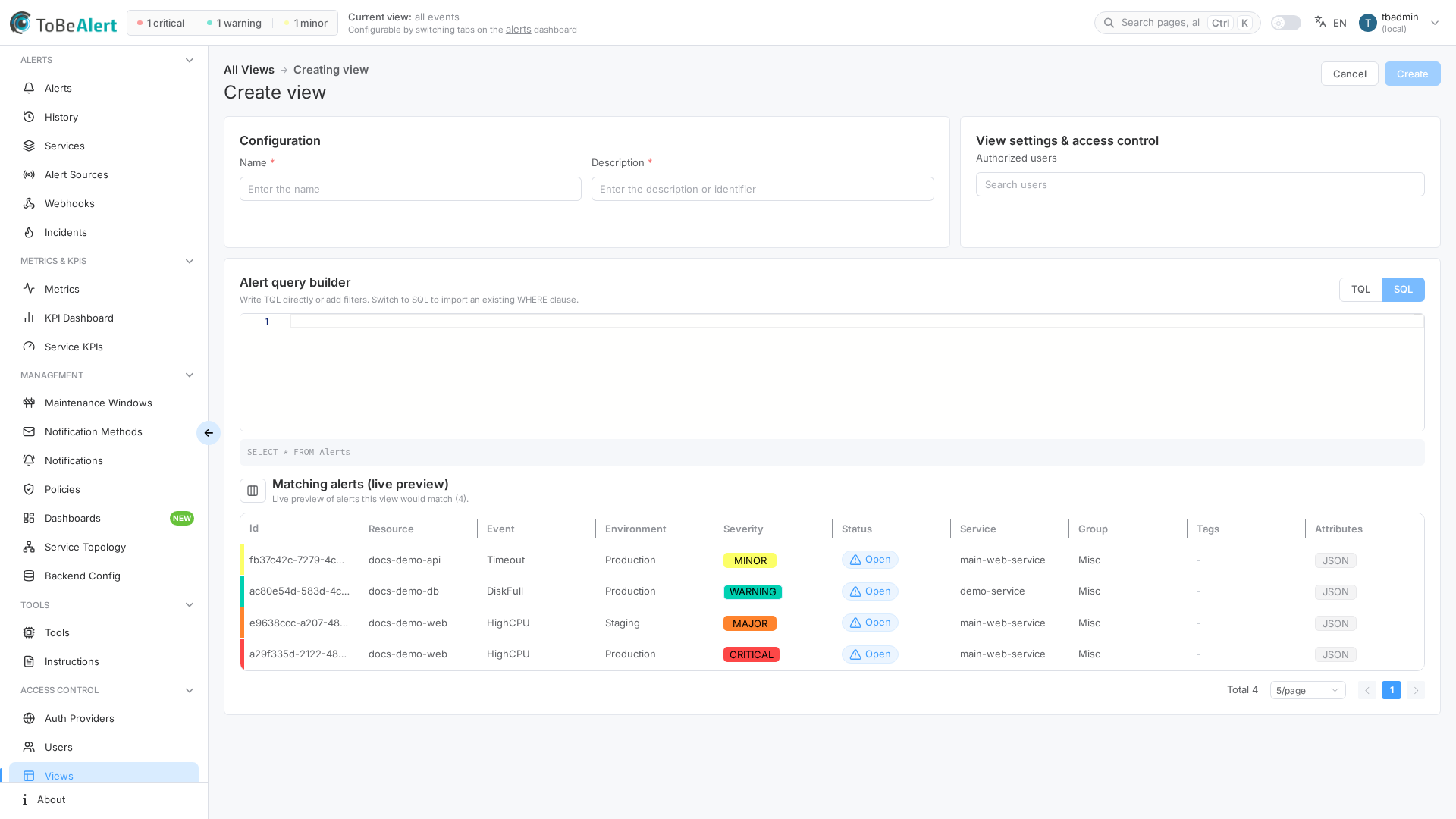Click the Description input field
The width and height of the screenshot is (1456, 819).
tap(762, 189)
